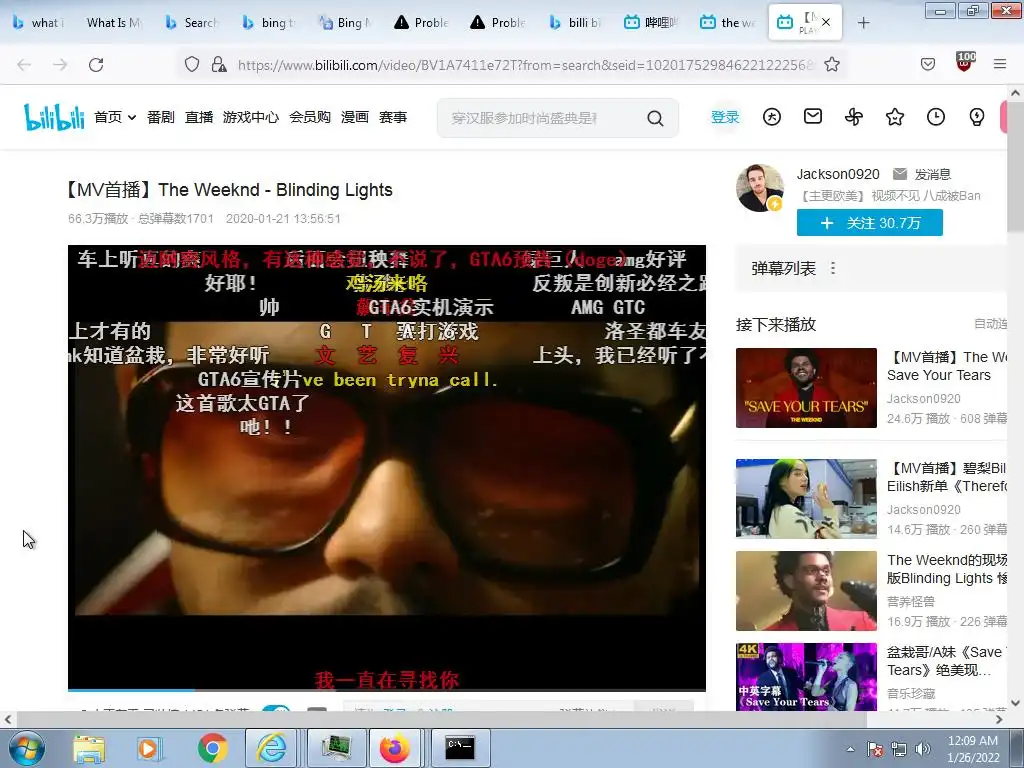Switch to the 'billi b' Bing tab
Screen dimensions: 1024x768
pyautogui.click(x=575, y=23)
